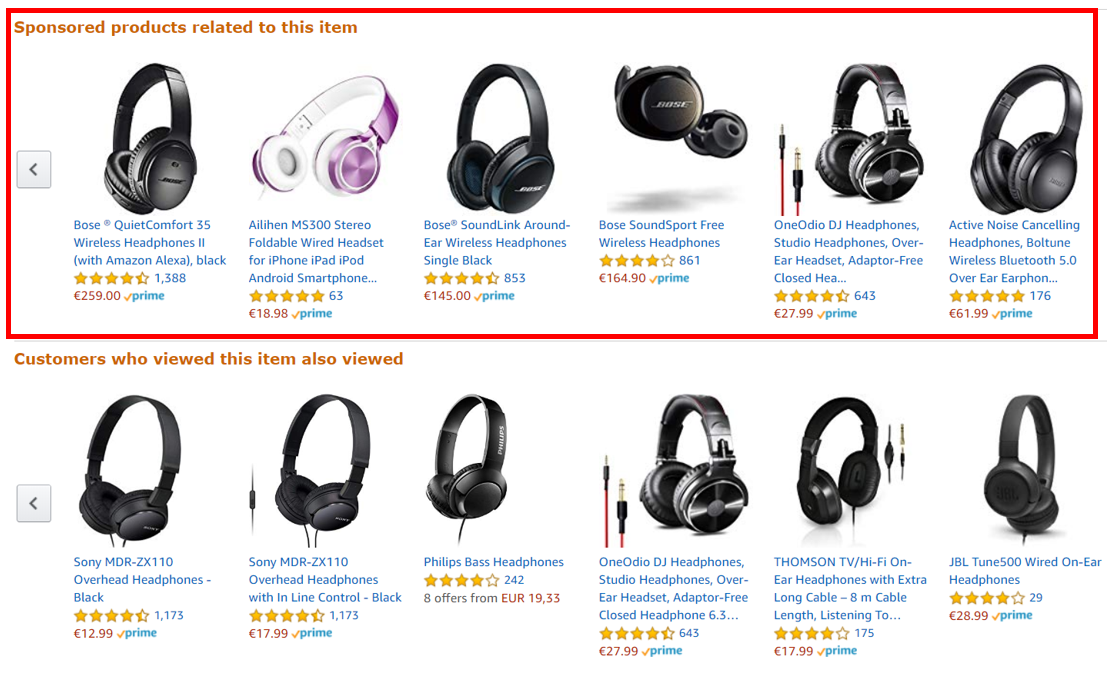Screen dimensions: 1116x683
Task: Open Sony MDR-ZX110 Overhead Headphones - Black
Action: tap(142, 580)
